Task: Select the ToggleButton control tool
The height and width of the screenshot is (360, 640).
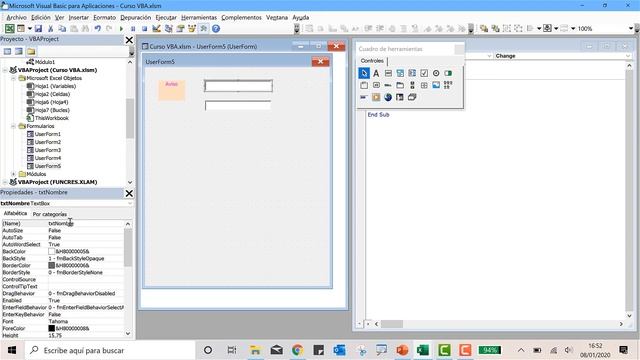Action: pos(448,73)
